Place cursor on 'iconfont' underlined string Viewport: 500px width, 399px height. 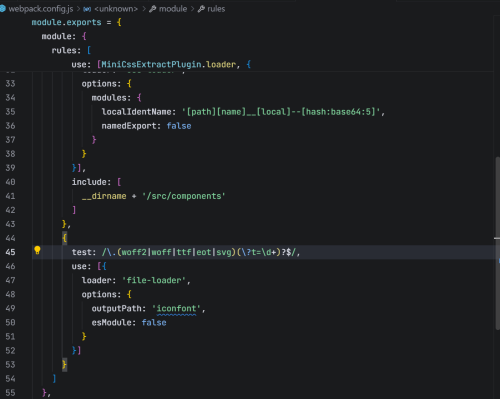[176, 309]
